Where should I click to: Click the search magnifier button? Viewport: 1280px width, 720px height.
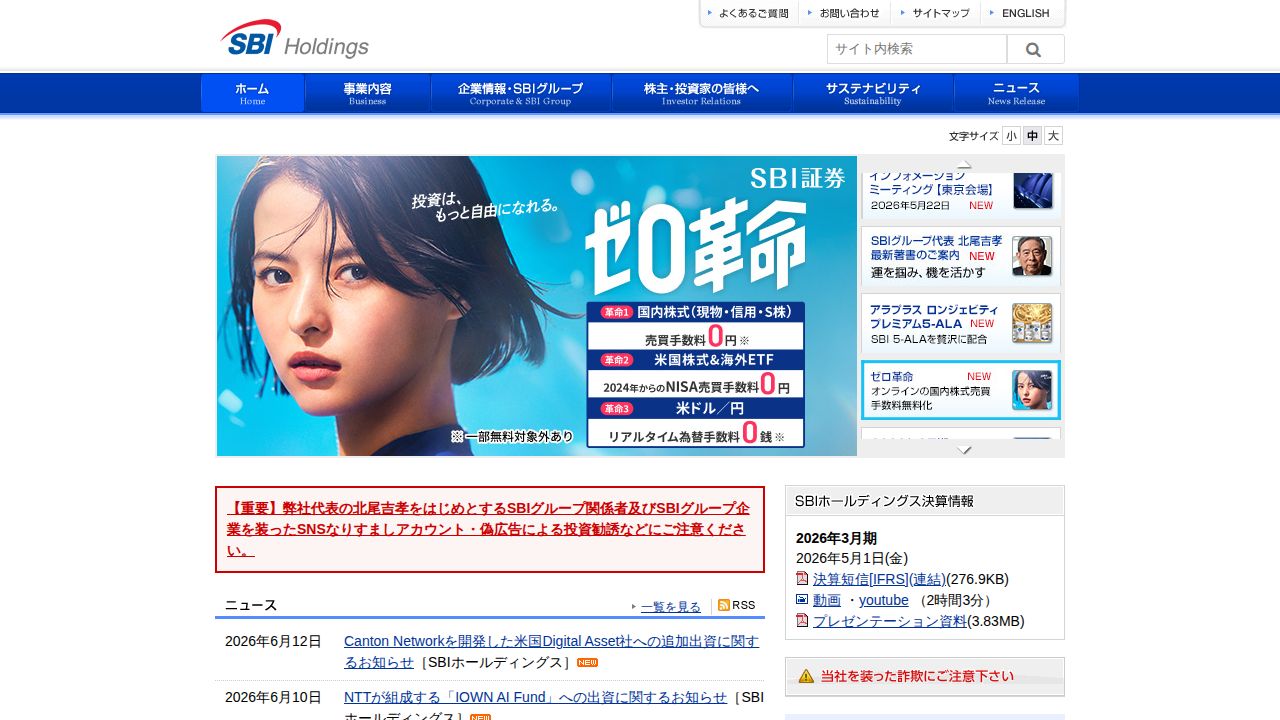pos(1035,49)
